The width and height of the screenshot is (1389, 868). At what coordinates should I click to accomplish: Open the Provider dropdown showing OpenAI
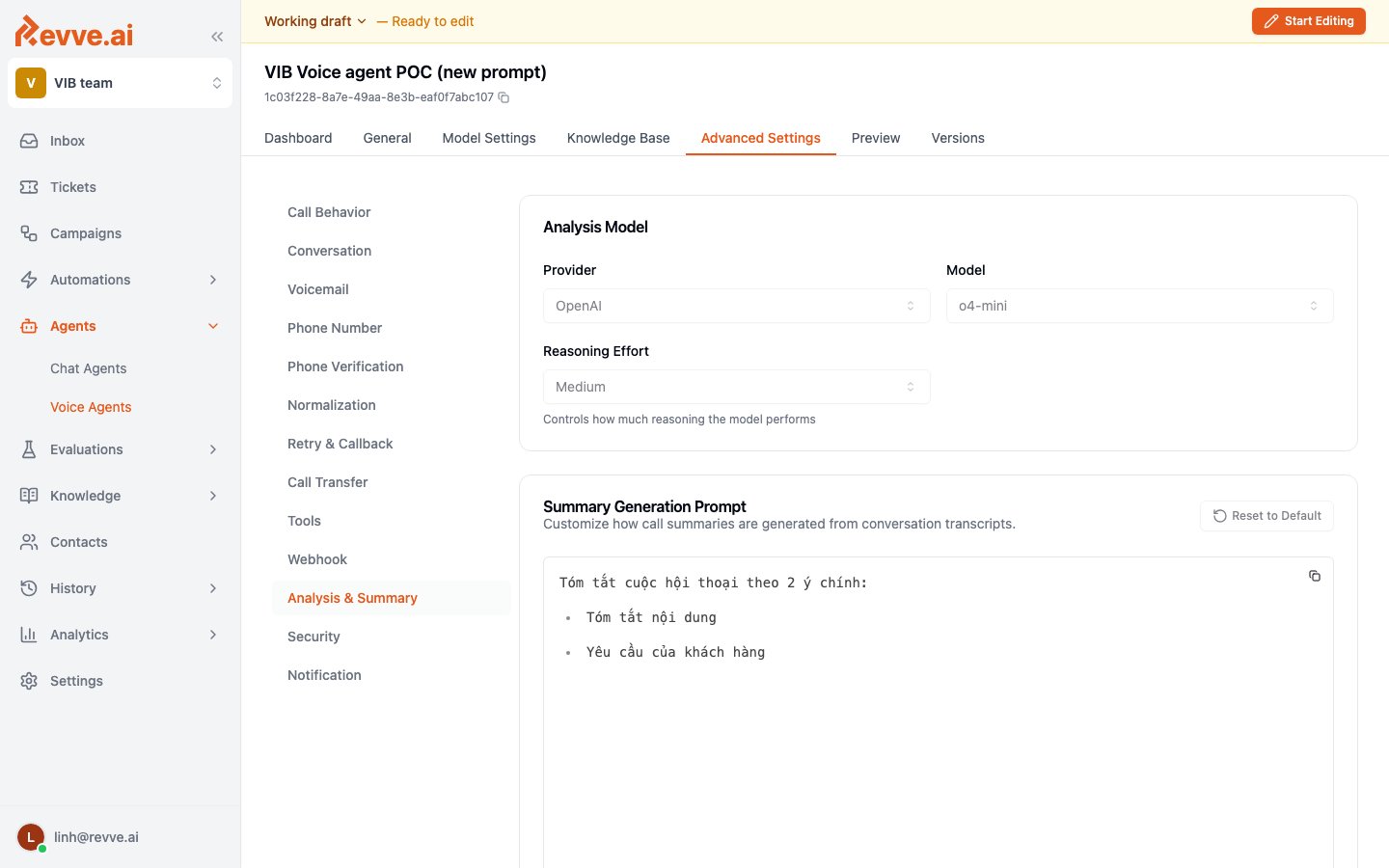(736, 306)
